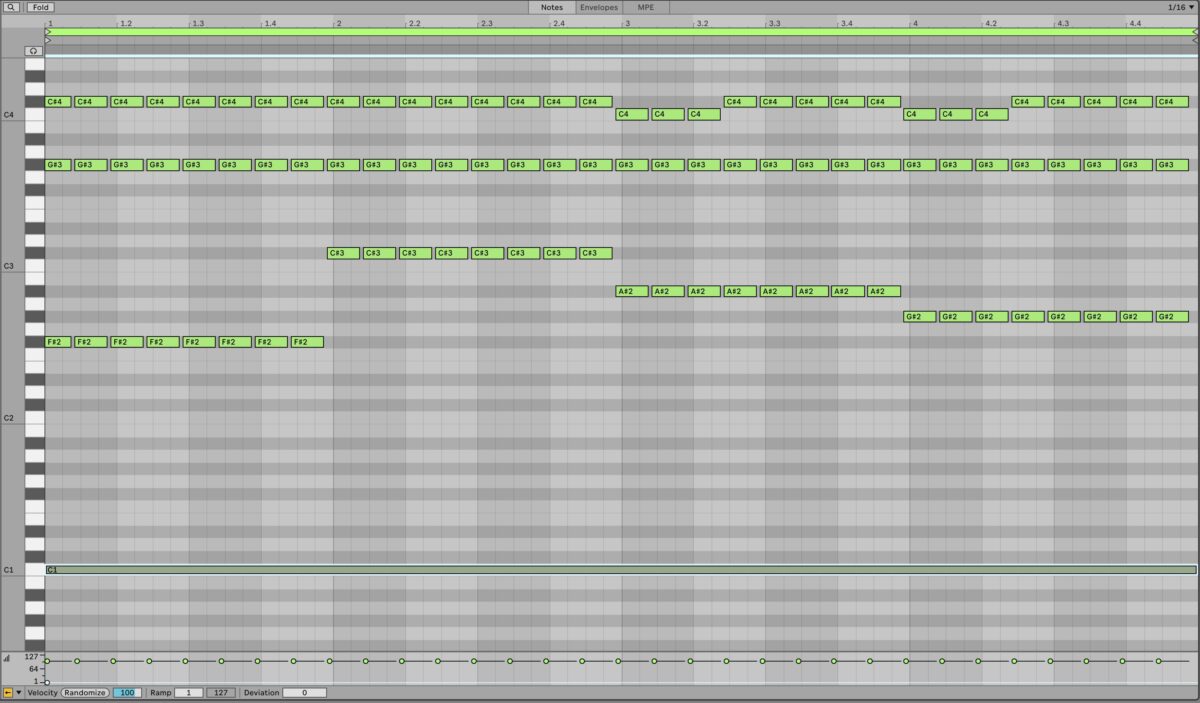
Task: Click the first velocity marker at 127
Action: point(47,660)
